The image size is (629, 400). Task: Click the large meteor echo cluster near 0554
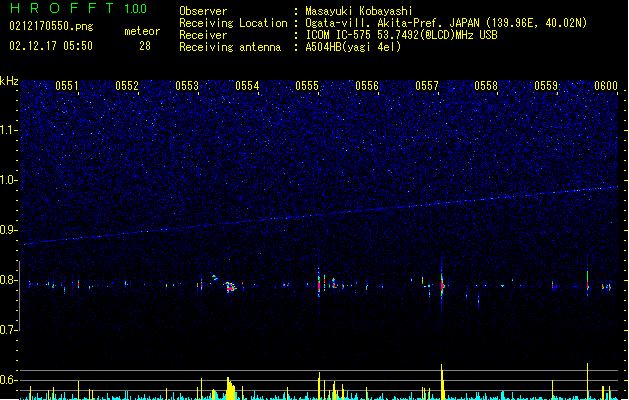[x=230, y=287]
